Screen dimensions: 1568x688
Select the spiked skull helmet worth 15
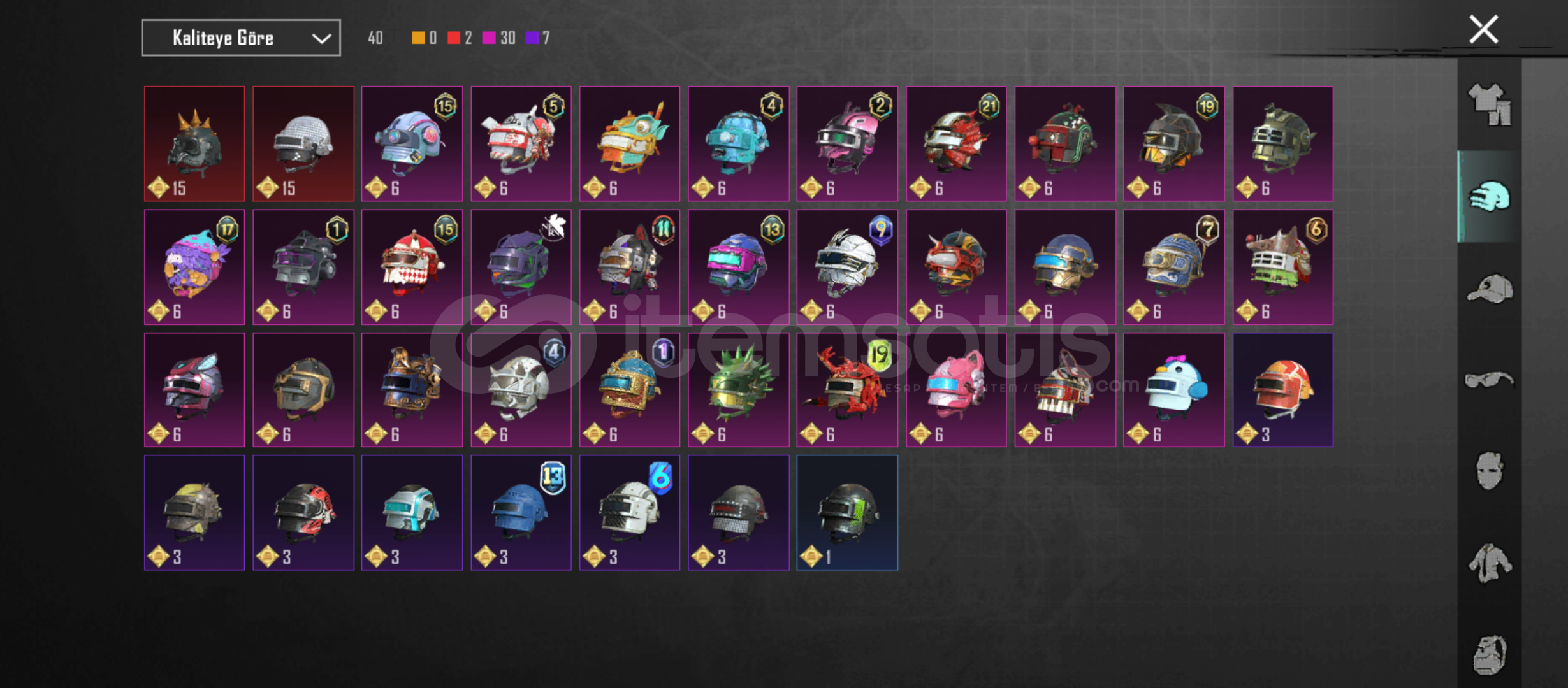[194, 144]
